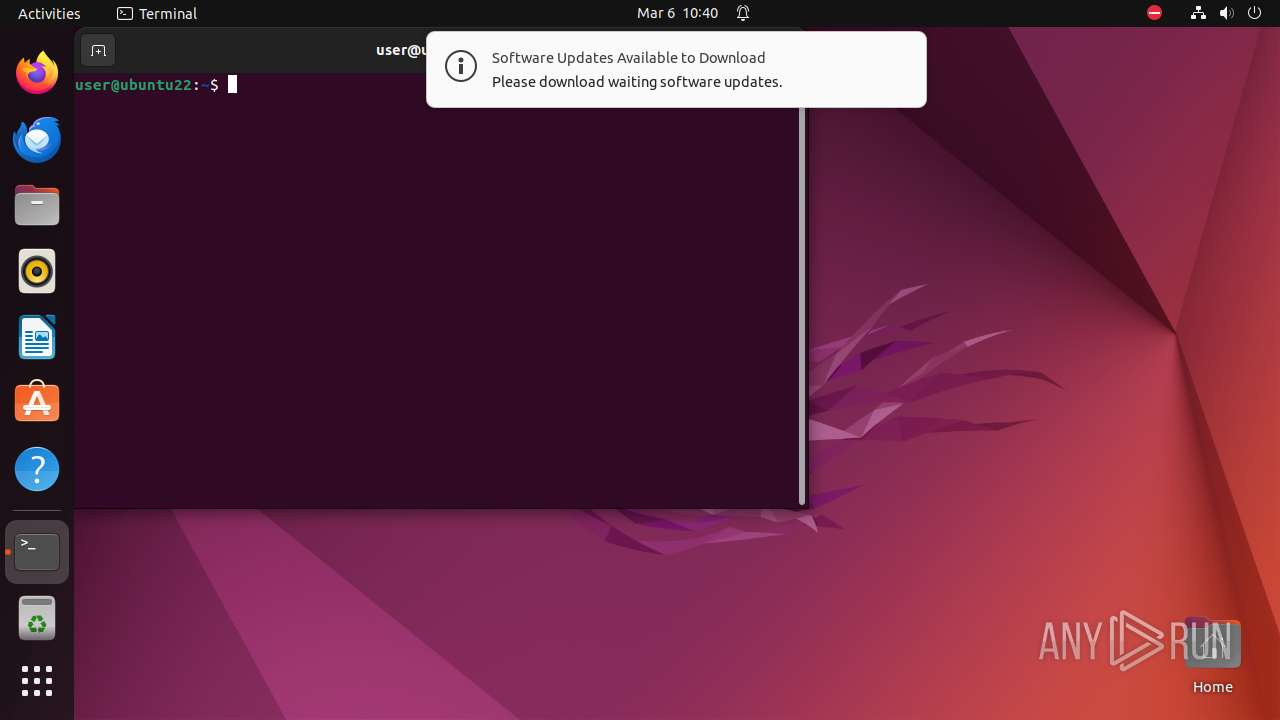
Task: Click the Terminal window title bar text
Action: [401, 50]
